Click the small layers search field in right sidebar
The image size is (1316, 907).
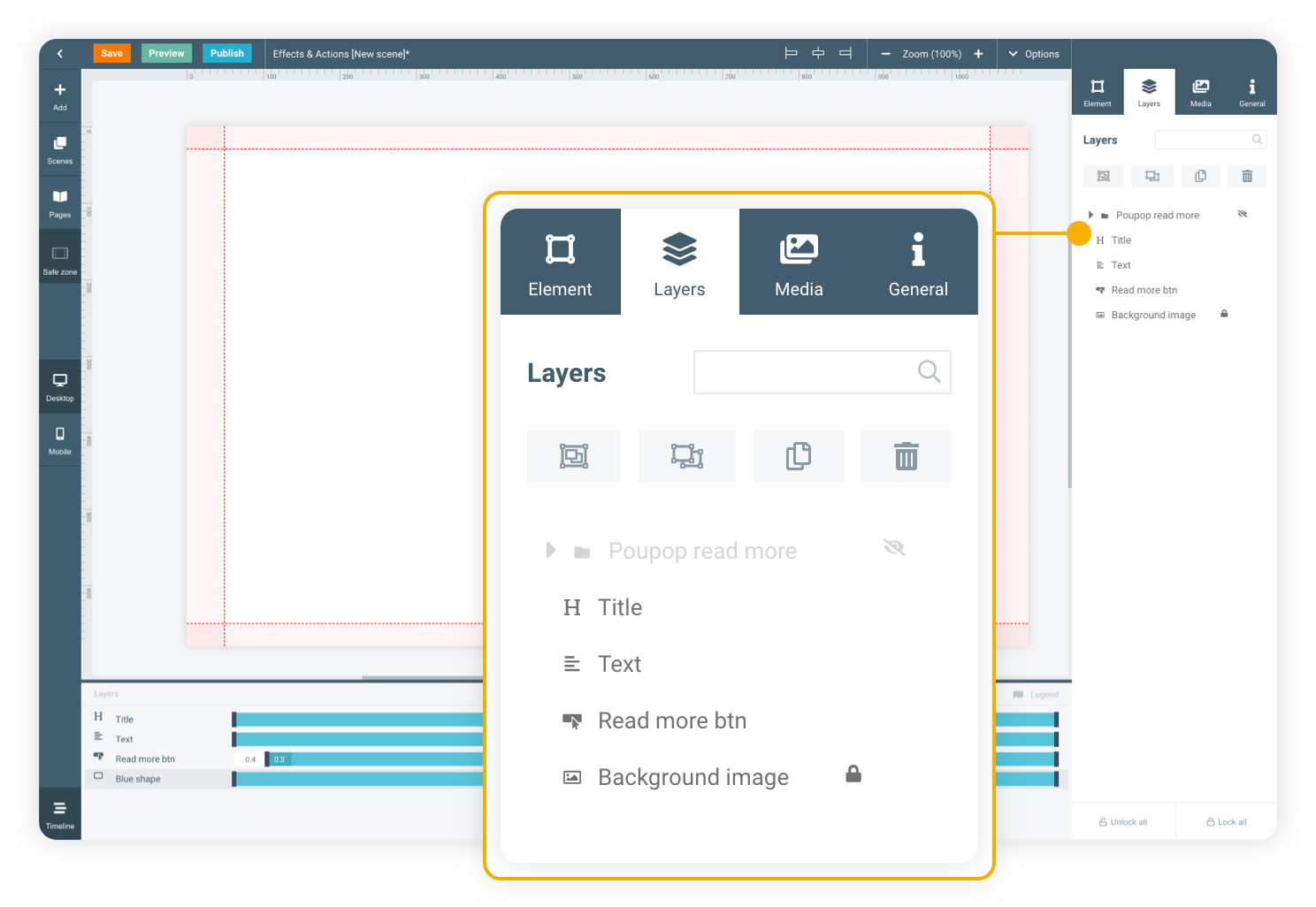[1211, 140]
